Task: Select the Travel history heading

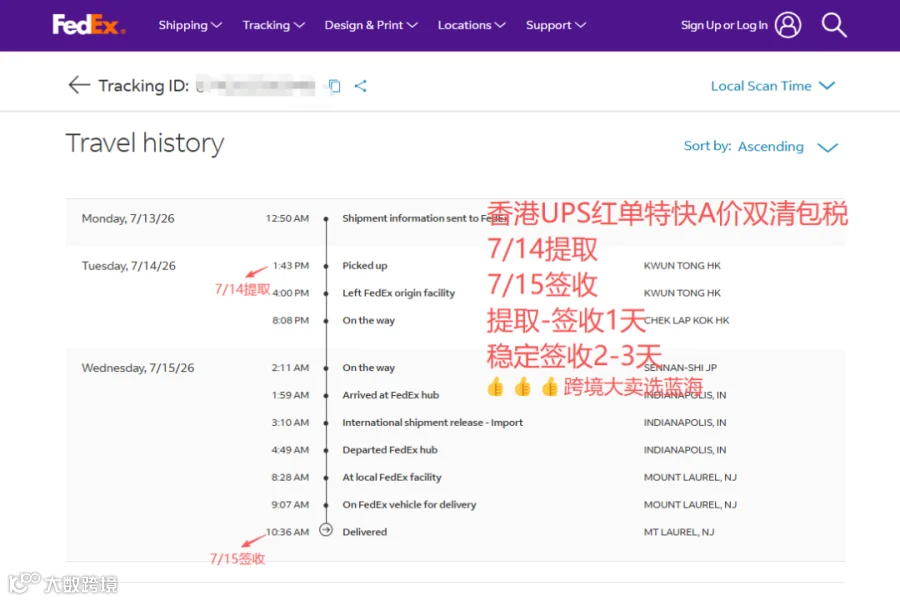Action: click(145, 143)
